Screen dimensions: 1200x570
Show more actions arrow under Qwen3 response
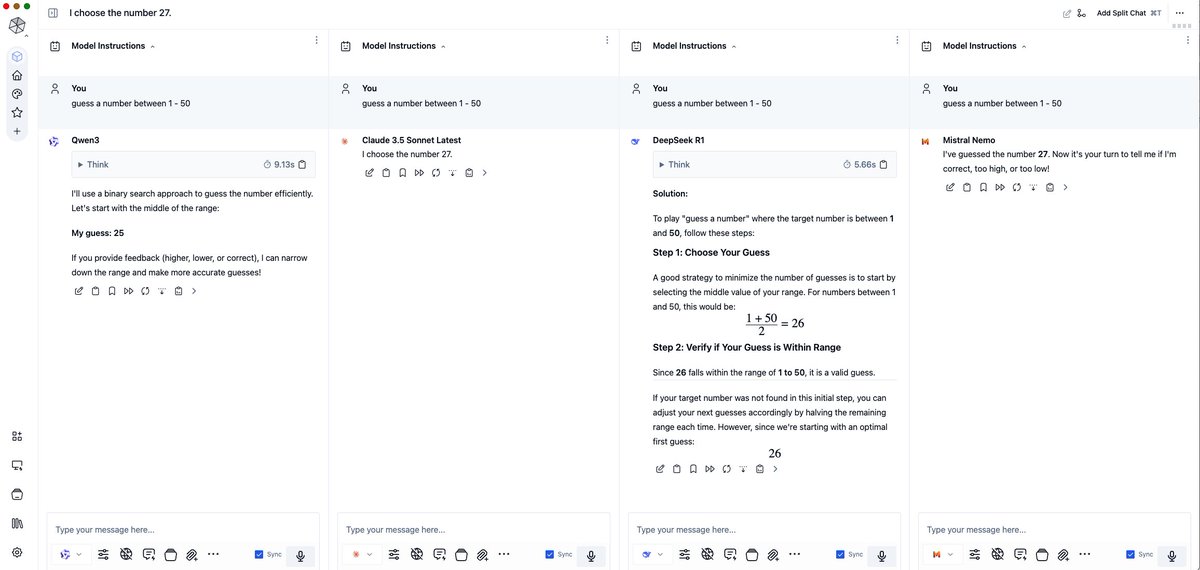point(194,291)
